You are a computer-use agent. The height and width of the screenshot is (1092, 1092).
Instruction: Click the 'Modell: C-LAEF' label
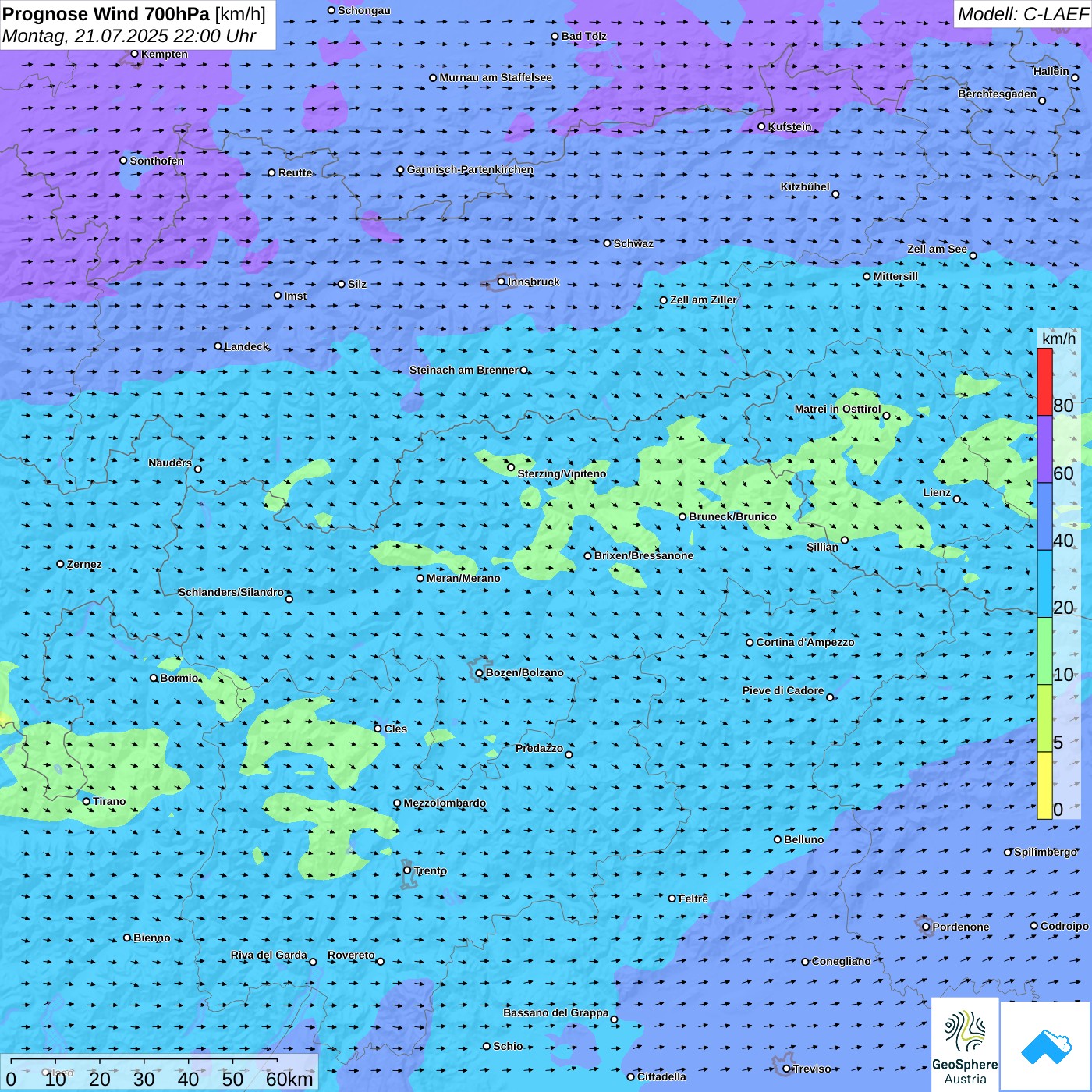pos(1023,14)
